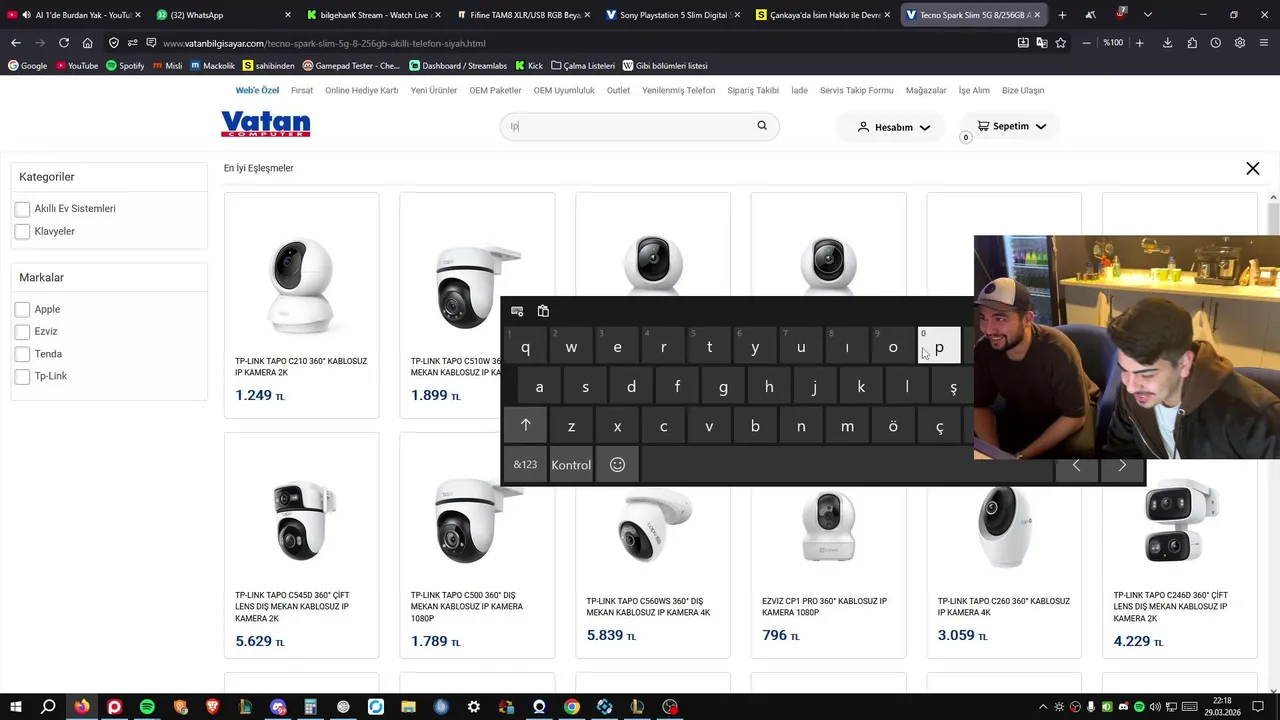Check the Ezviz brand filter
Screen dimensions: 1280x720
[22, 331]
